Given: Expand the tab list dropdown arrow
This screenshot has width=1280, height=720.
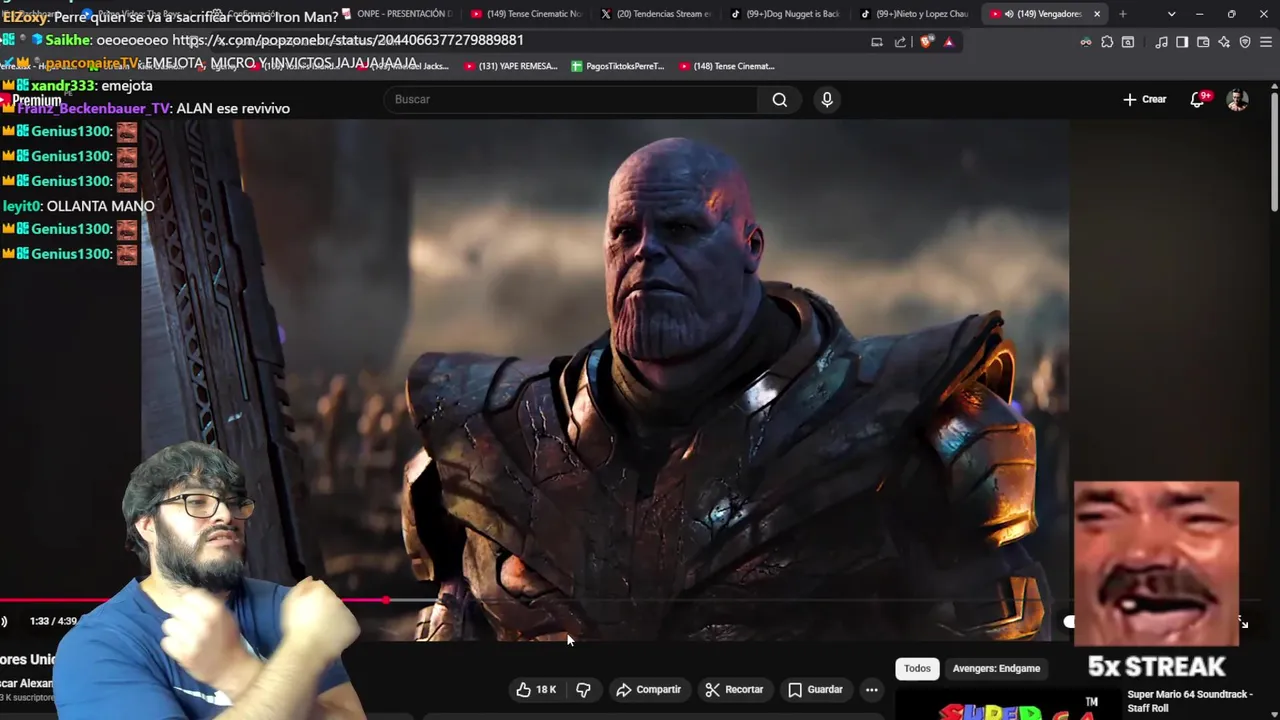Looking at the screenshot, I should point(1171,14).
